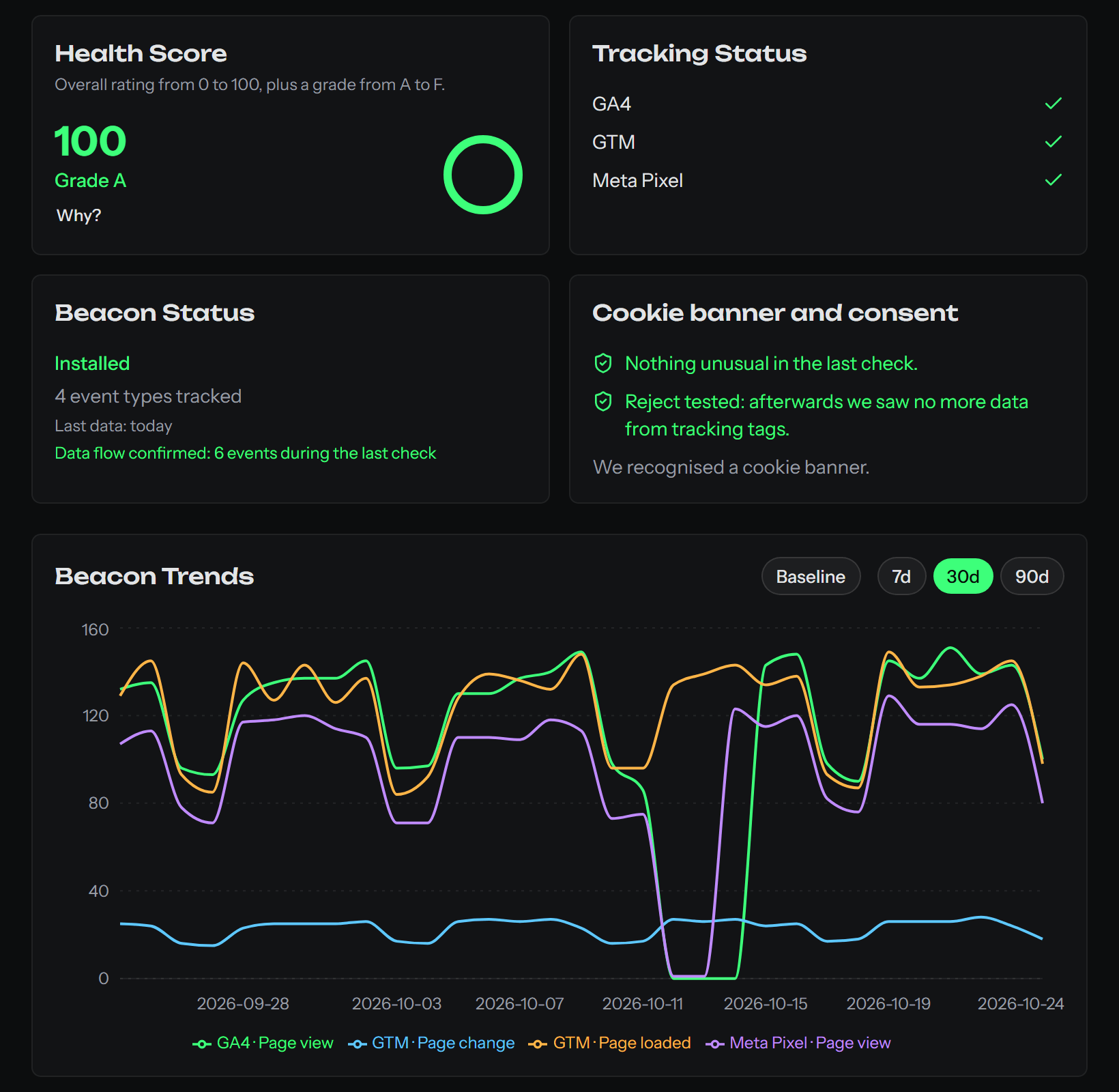Click the 'Meta Pixel' tracking status row

(x=828, y=180)
